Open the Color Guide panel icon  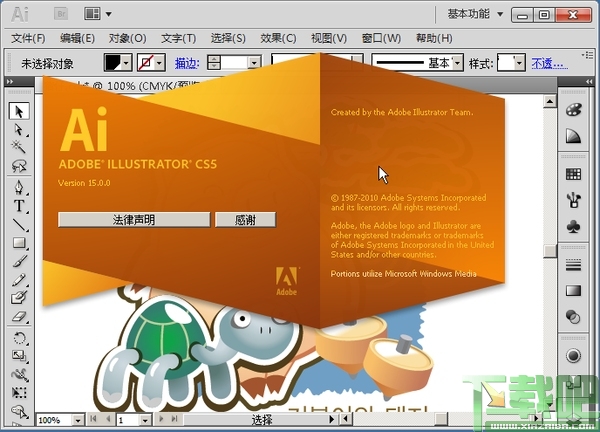(573, 136)
